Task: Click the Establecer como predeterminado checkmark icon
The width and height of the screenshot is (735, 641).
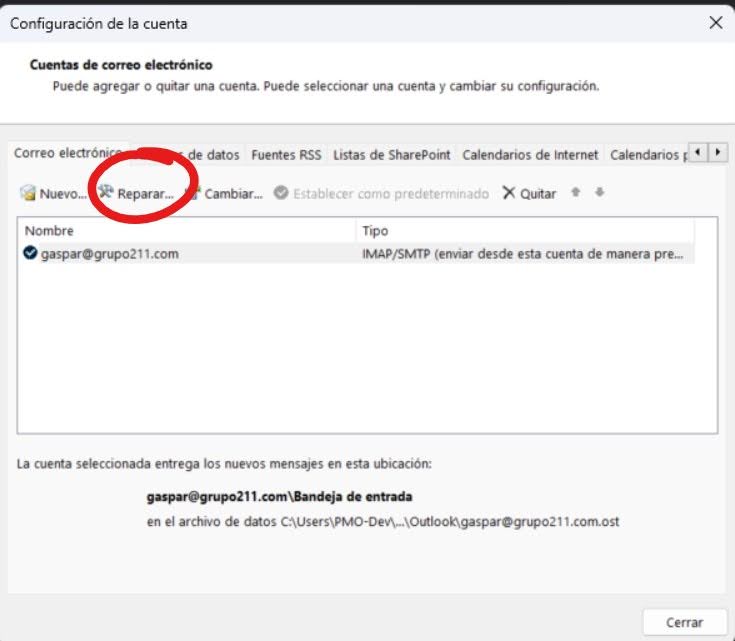Action: [281, 193]
